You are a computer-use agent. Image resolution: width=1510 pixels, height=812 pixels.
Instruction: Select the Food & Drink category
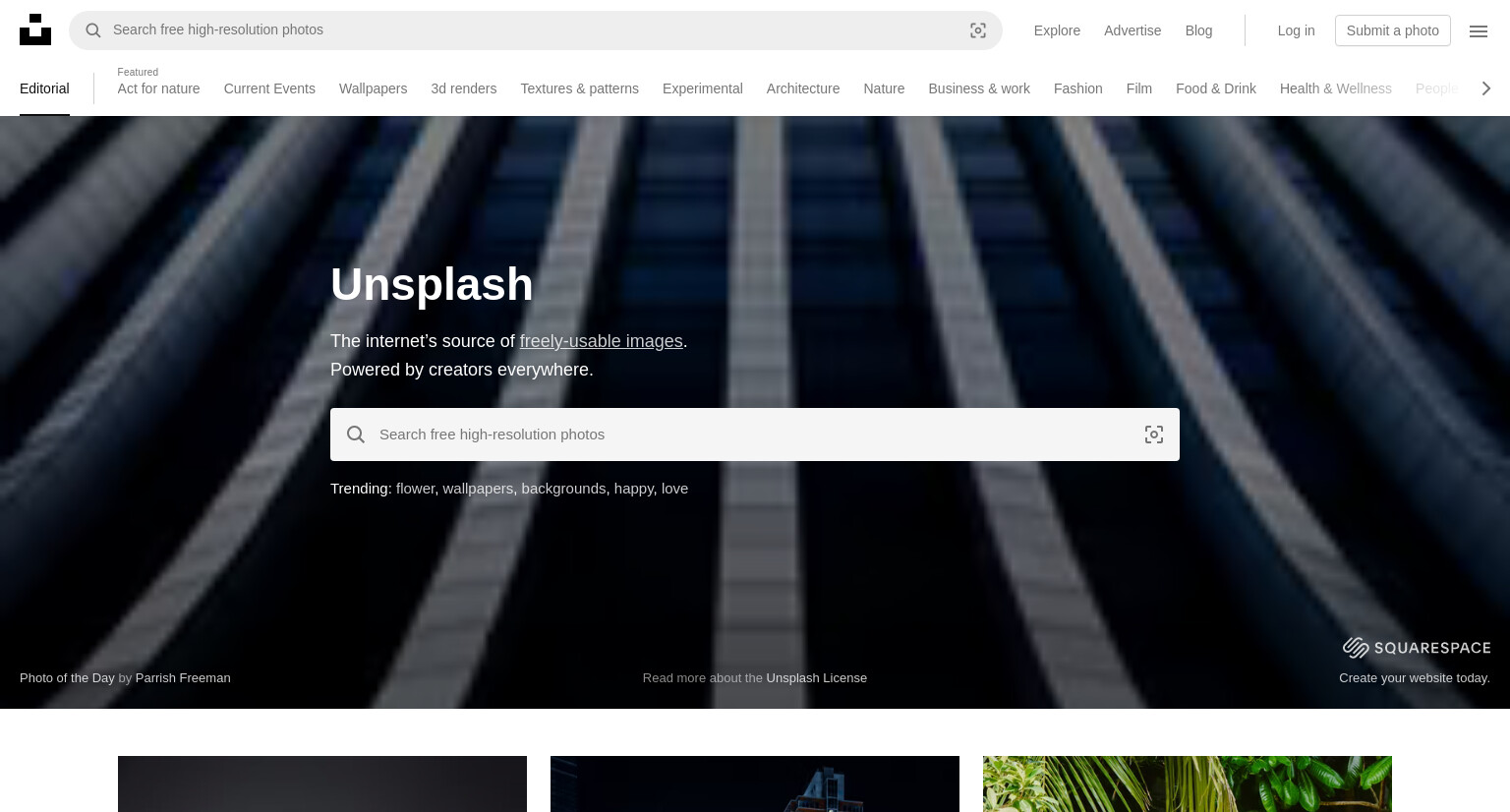tap(1215, 88)
